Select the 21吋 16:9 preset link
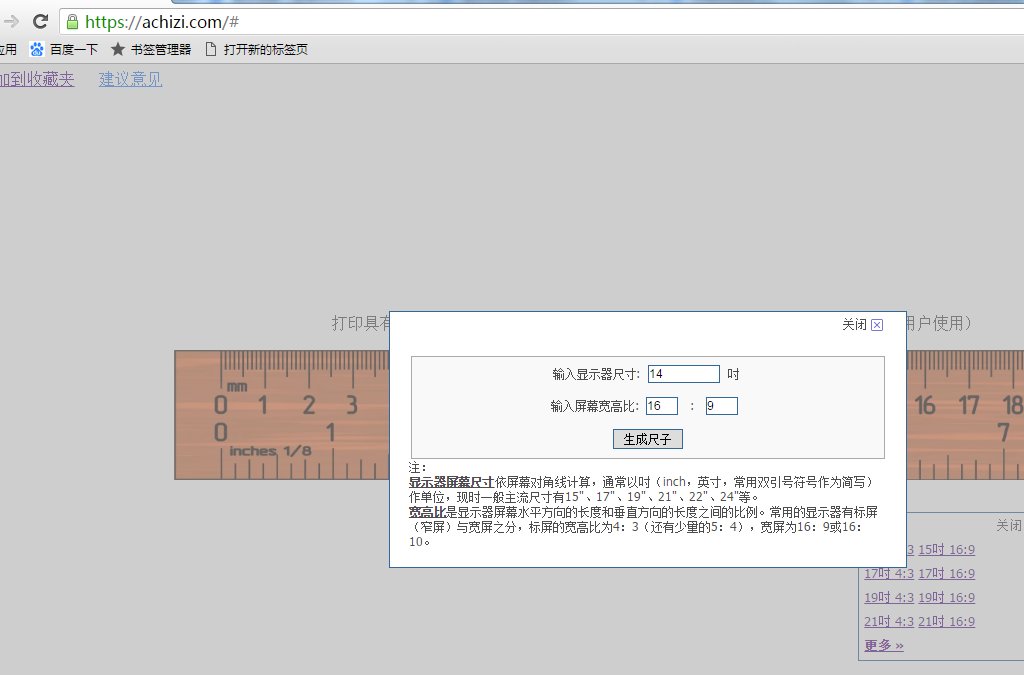1024x675 pixels. pyautogui.click(x=946, y=622)
